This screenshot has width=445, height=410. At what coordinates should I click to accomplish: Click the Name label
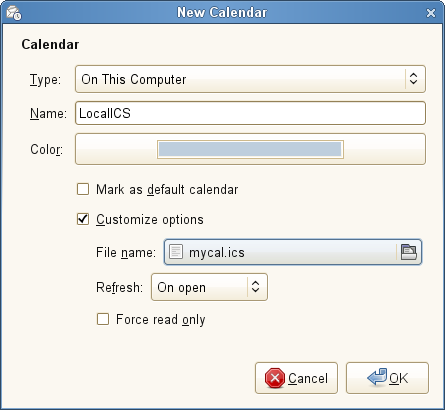click(x=48, y=114)
